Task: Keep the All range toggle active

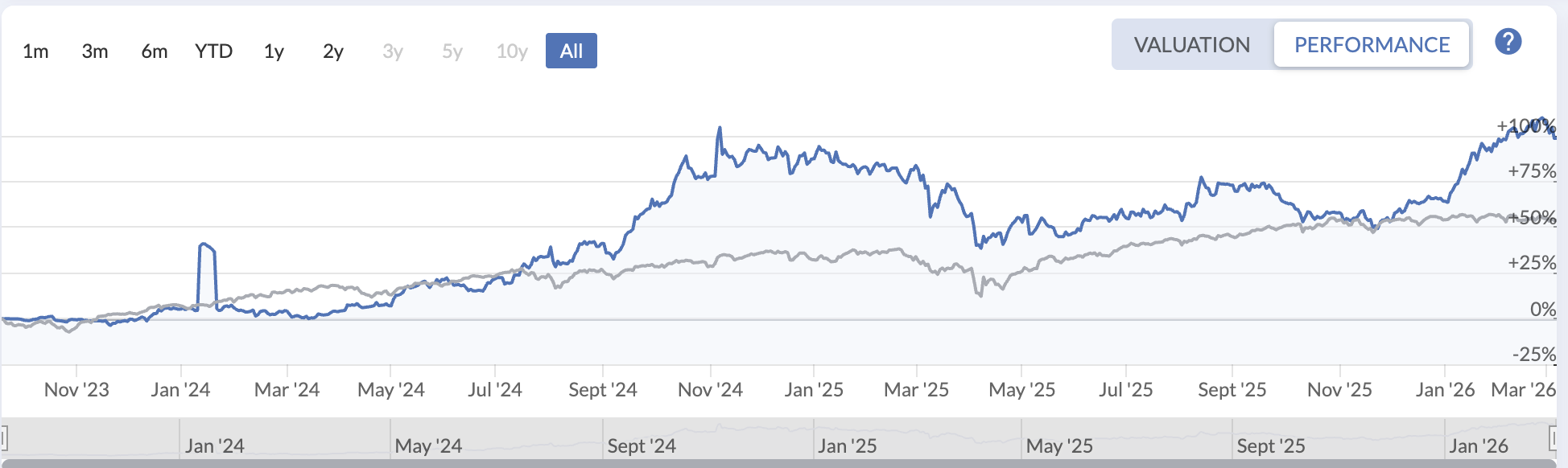Action: 571,50
